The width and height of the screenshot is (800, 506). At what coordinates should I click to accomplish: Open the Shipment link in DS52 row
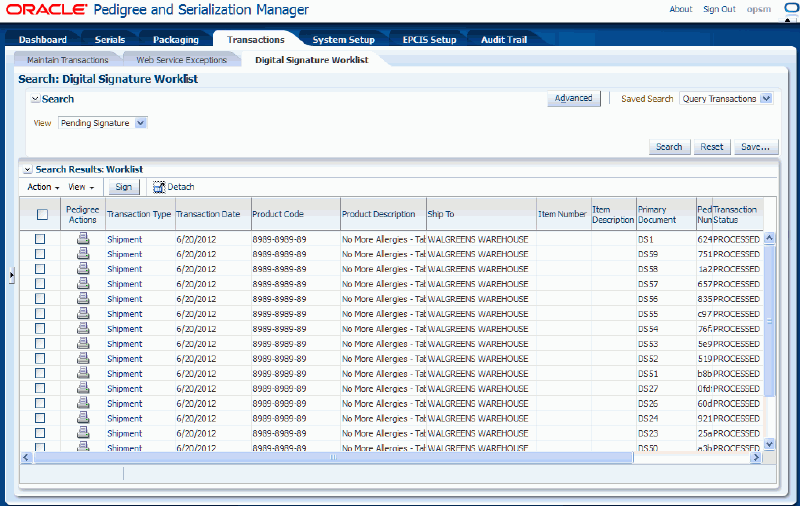[124, 359]
